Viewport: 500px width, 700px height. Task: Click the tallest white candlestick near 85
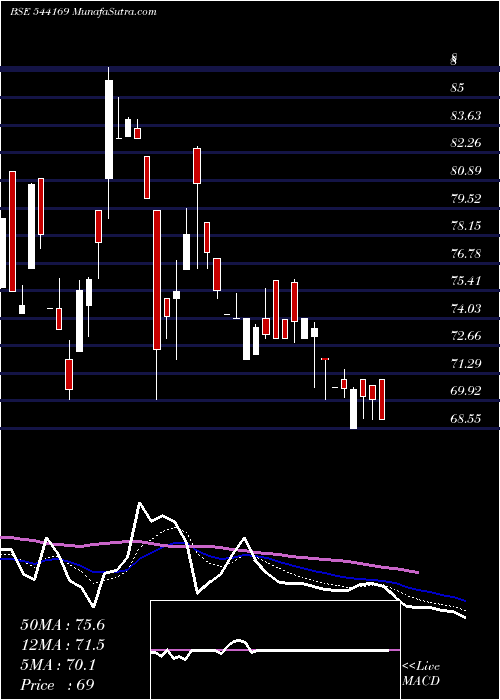(x=109, y=129)
